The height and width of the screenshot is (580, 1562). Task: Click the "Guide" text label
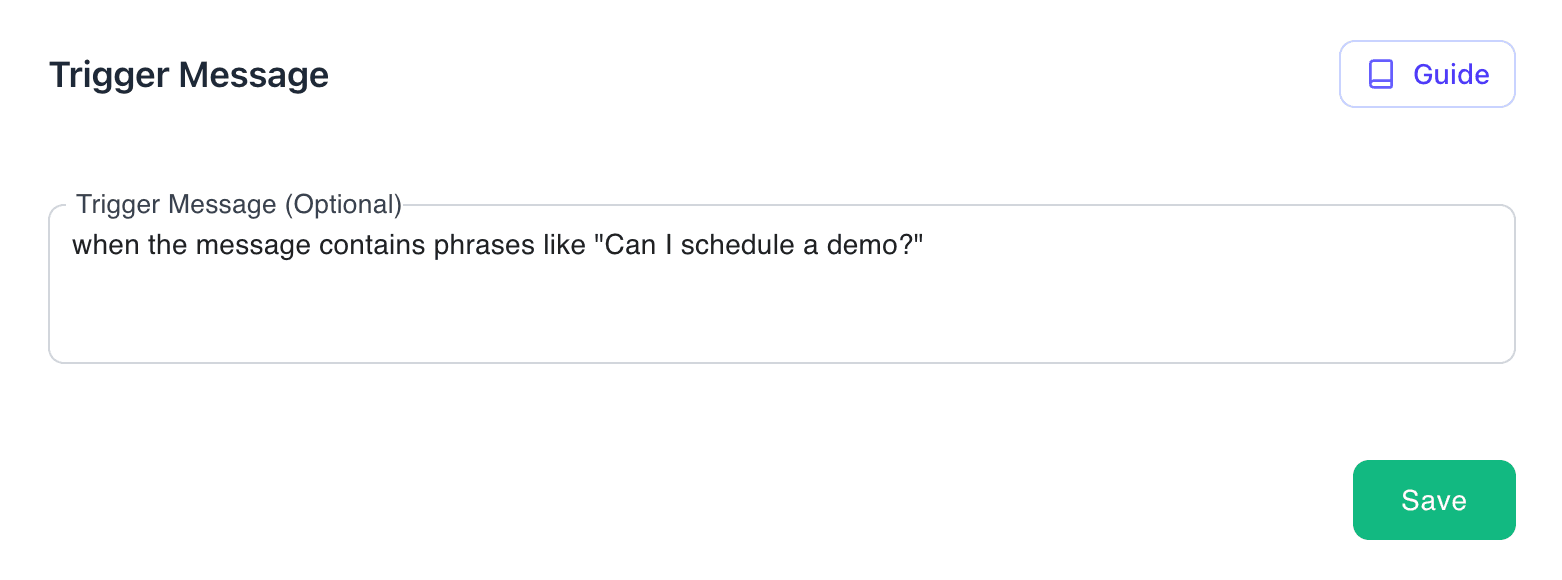click(x=1451, y=74)
